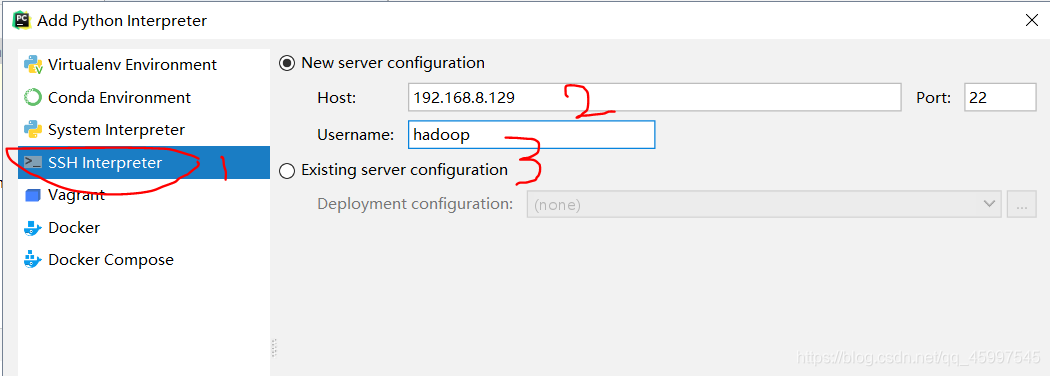Click the Virtualenv Environment python icon
Viewport: 1050px width, 376px height.
[33, 65]
